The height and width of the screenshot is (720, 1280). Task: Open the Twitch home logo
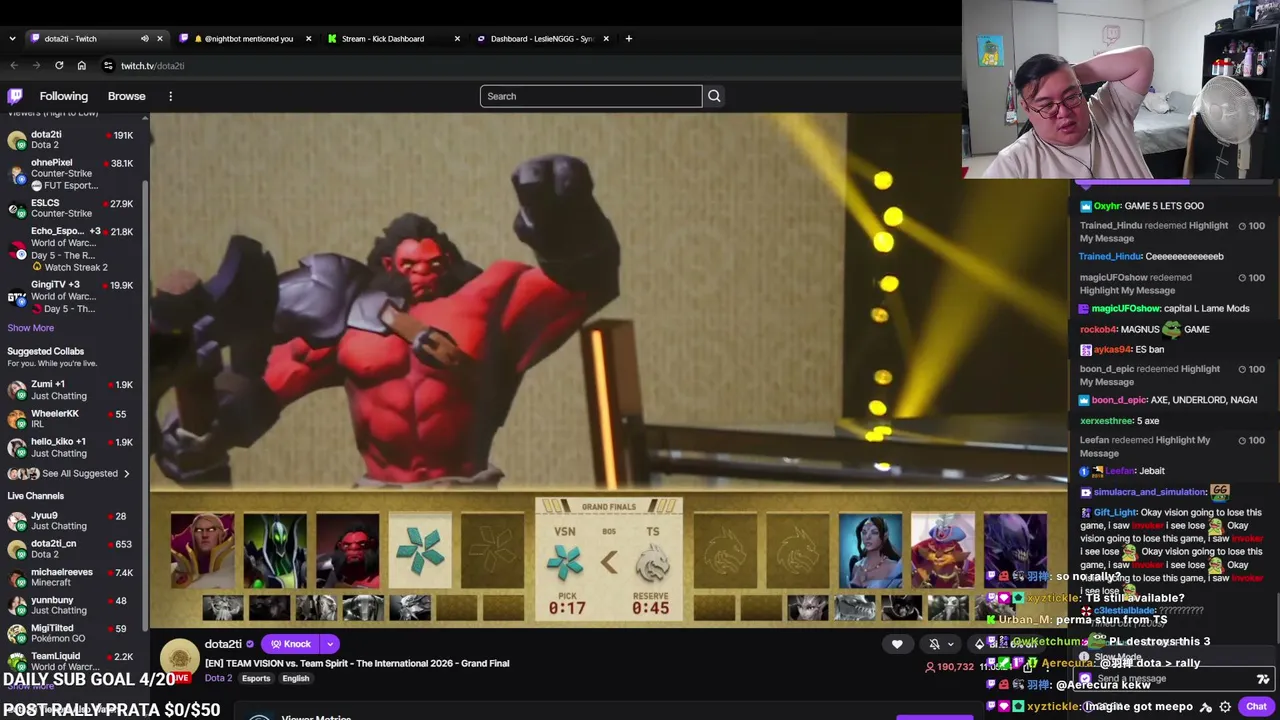click(15, 96)
